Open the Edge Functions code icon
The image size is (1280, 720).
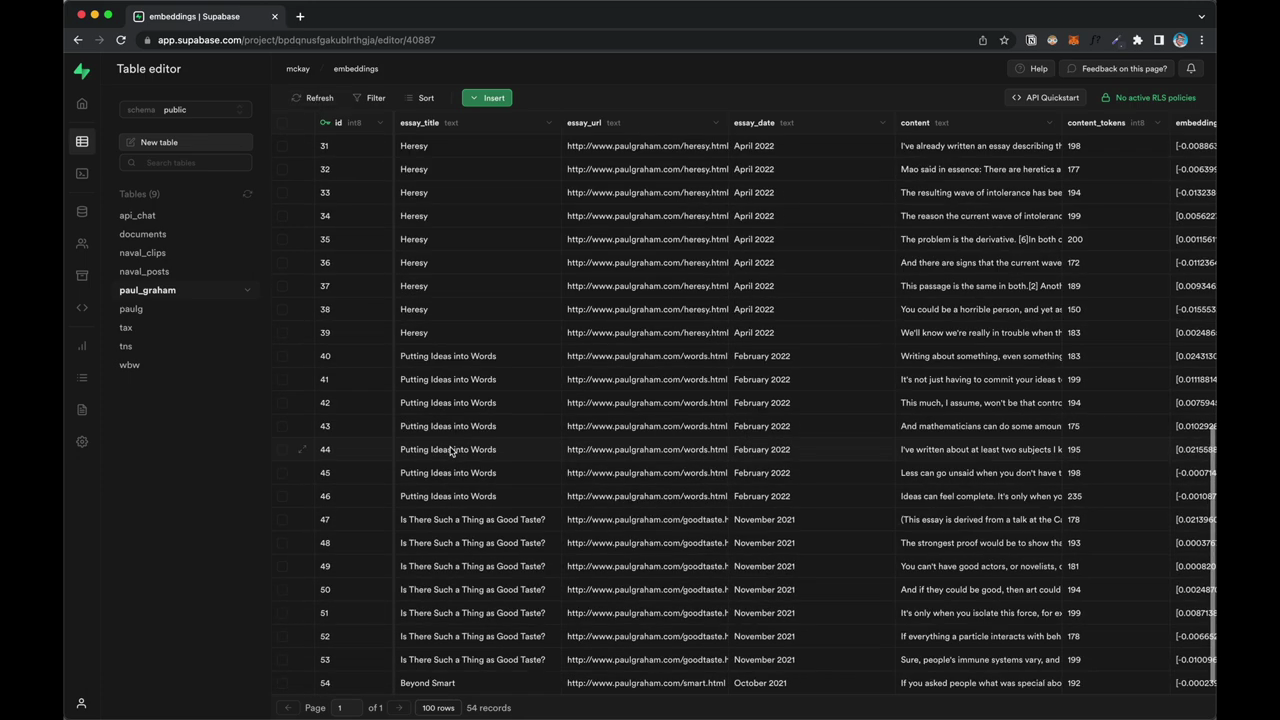click(x=82, y=307)
